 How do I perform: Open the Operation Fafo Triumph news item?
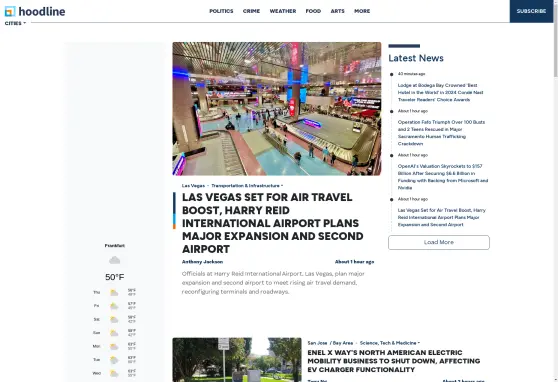pos(441,133)
